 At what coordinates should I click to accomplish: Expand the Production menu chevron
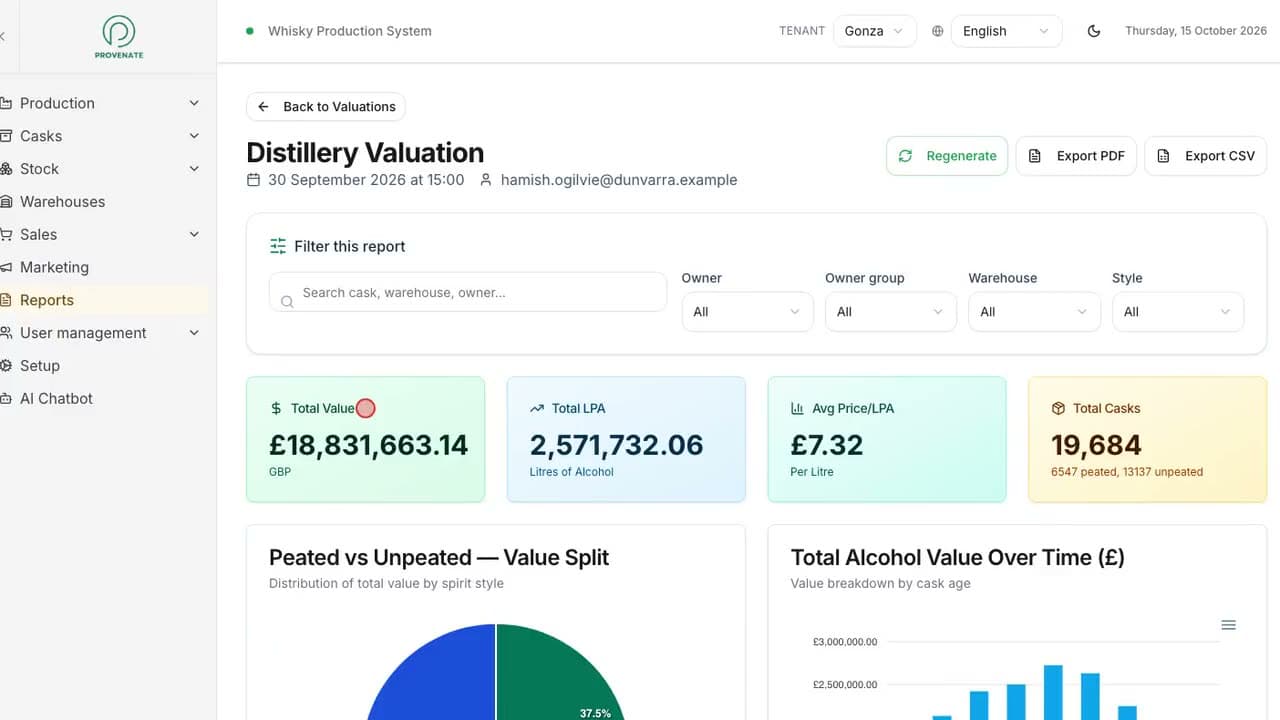194,103
